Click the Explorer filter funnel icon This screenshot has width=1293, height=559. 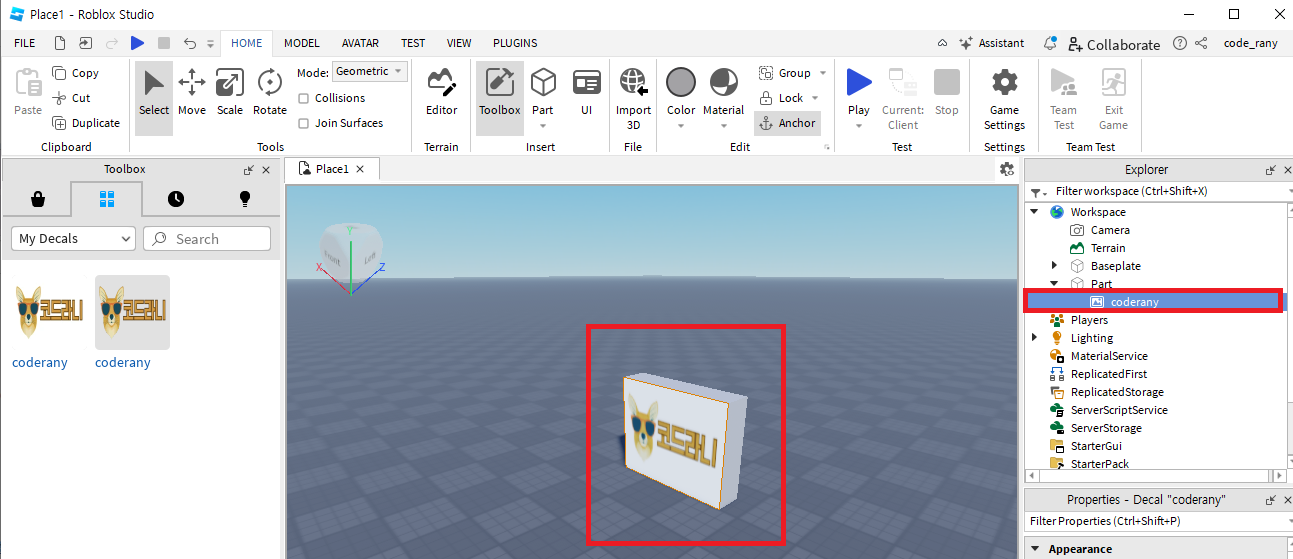(1036, 191)
